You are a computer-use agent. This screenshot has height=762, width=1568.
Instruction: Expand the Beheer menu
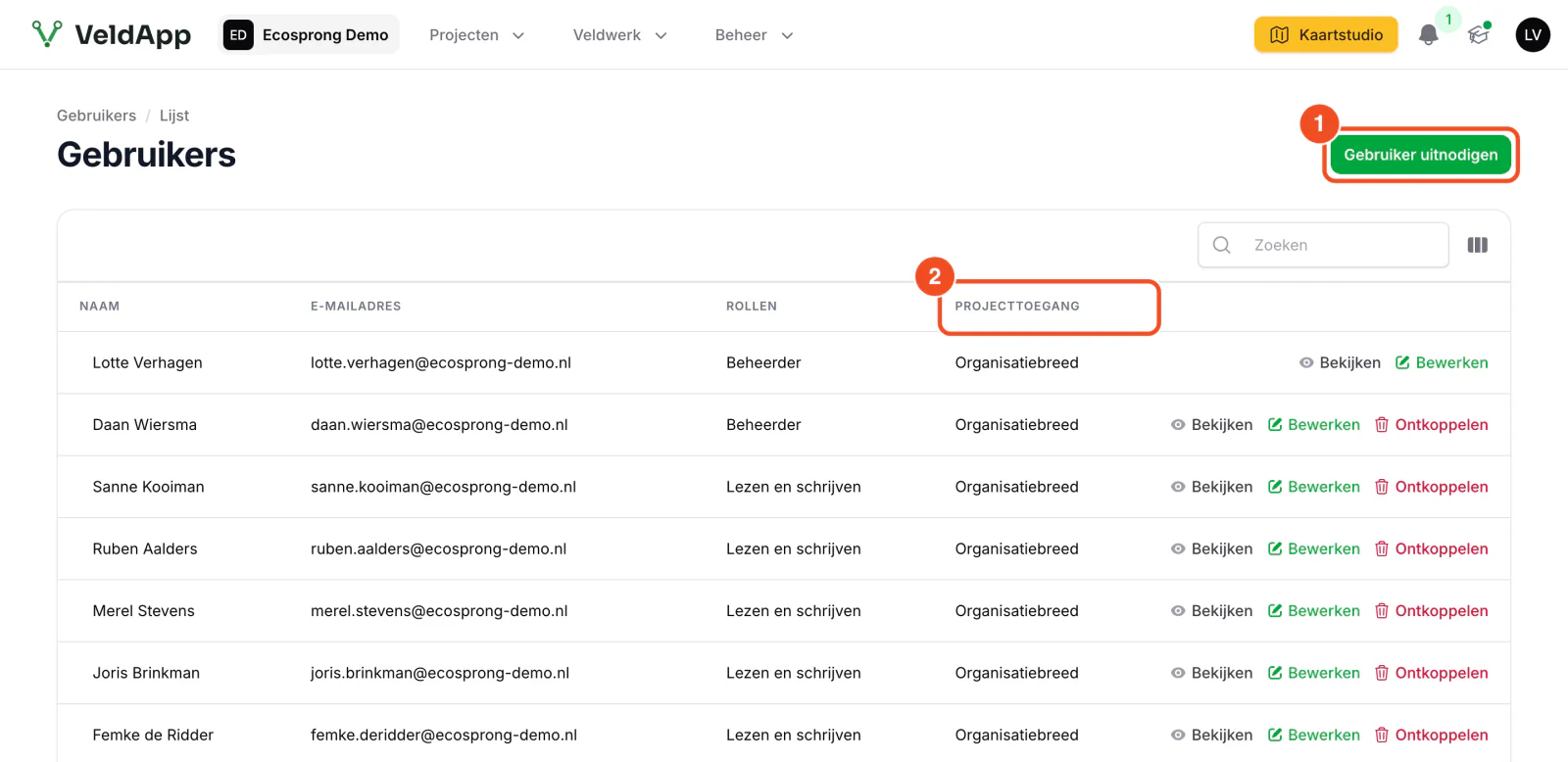click(755, 35)
